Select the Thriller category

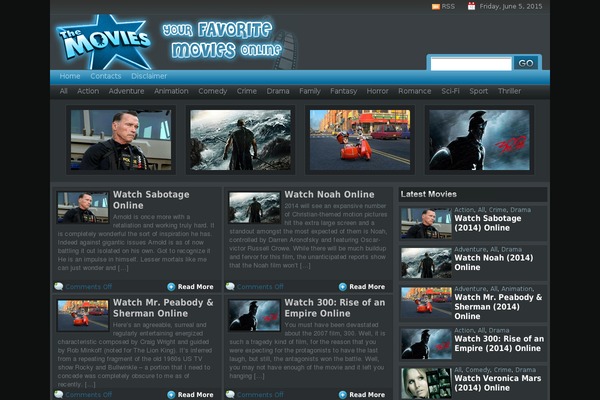[x=509, y=91]
